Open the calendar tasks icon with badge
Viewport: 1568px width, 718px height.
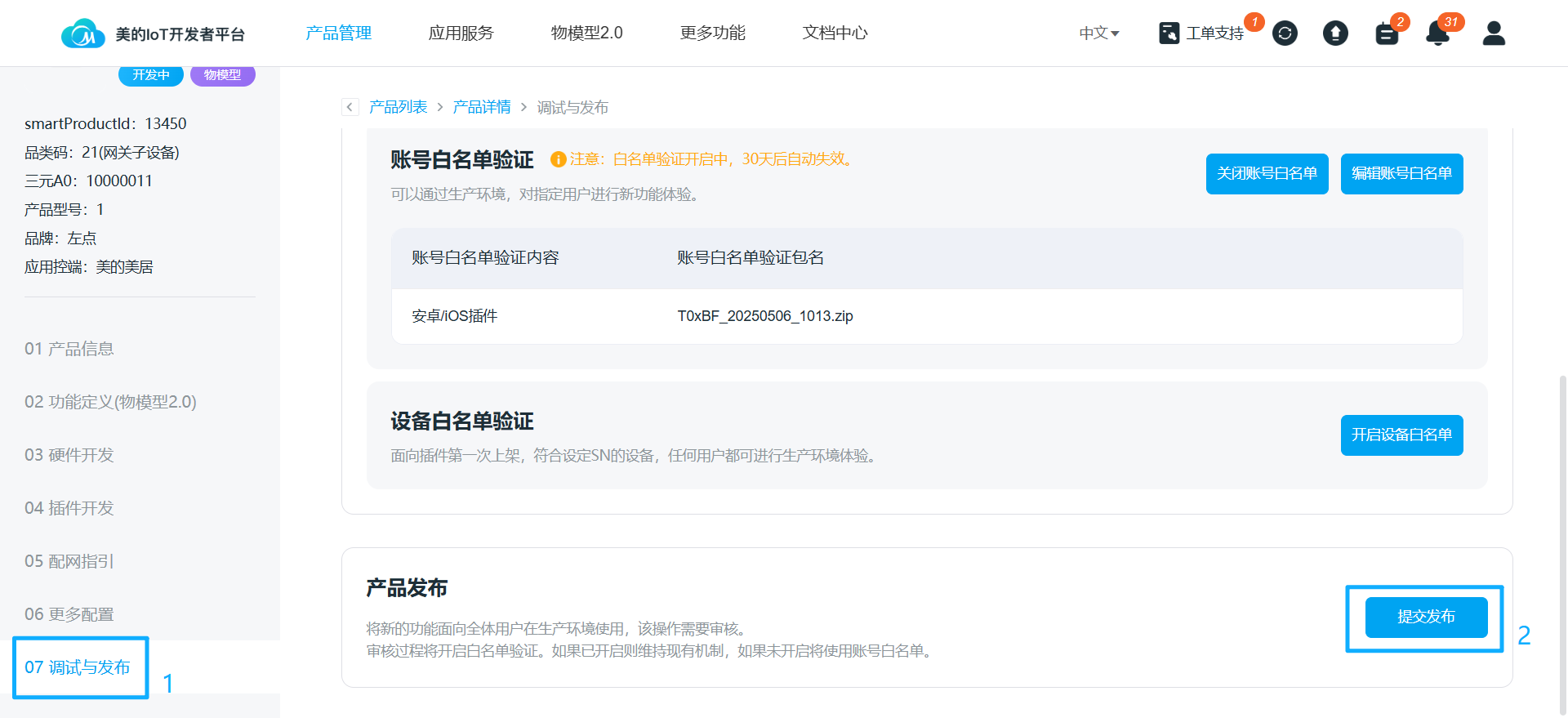pos(1387,33)
